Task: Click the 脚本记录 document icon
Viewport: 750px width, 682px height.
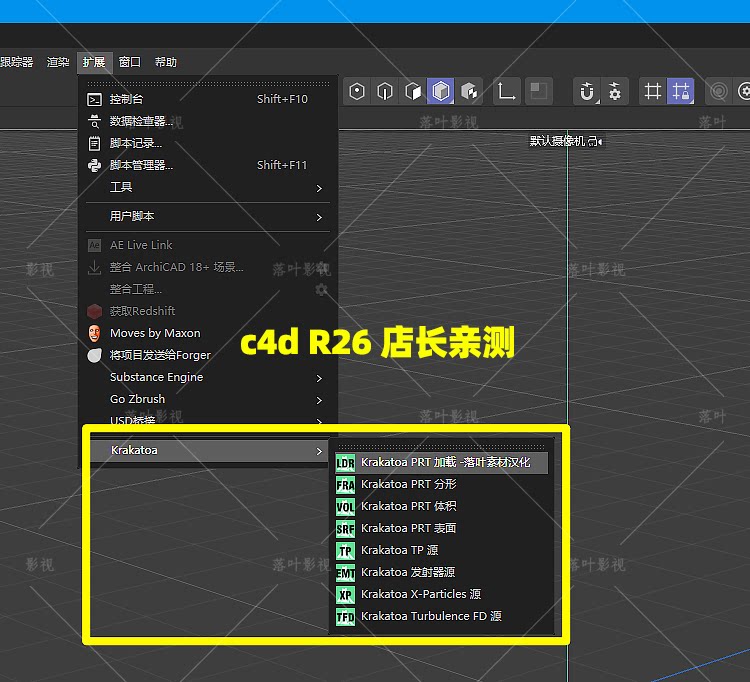Action: pyautogui.click(x=94, y=143)
